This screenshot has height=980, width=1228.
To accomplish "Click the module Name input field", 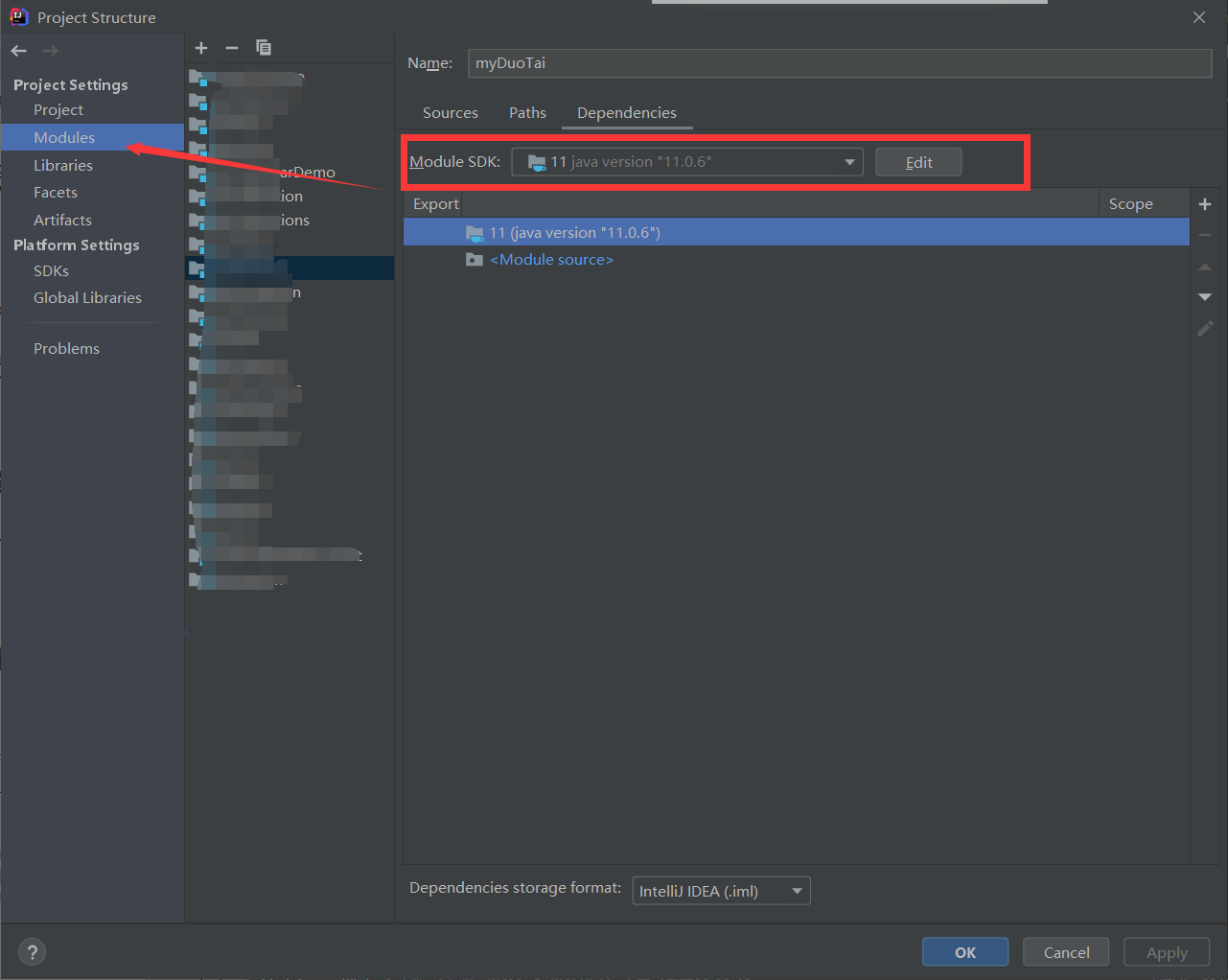I will (x=840, y=63).
